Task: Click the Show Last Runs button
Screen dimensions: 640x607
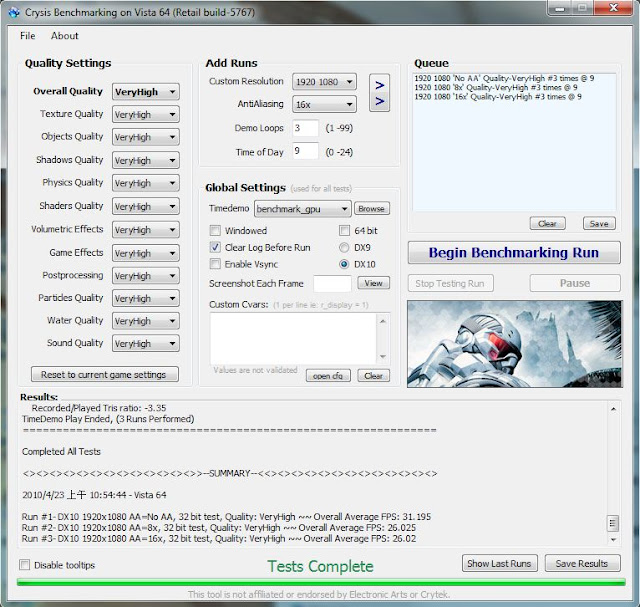Action: pyautogui.click(x=500, y=563)
